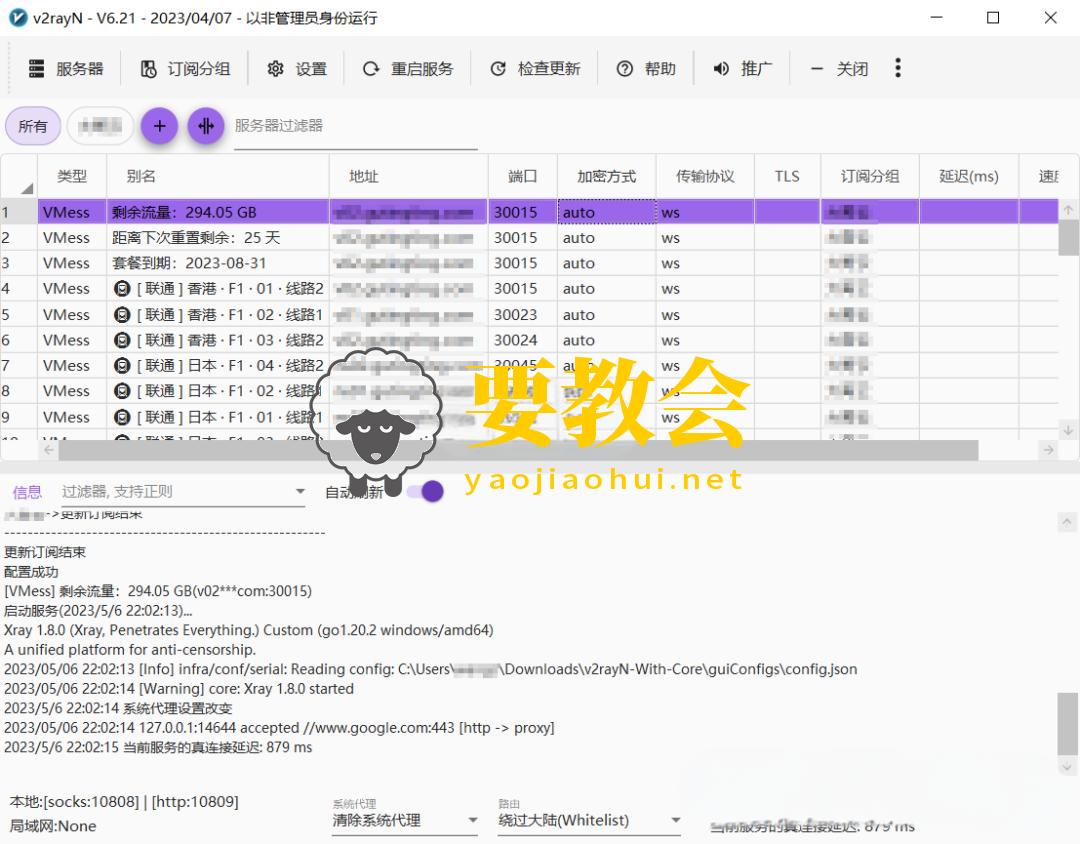Select server 日本 · F1 · 04 · 线路2

click(529, 366)
